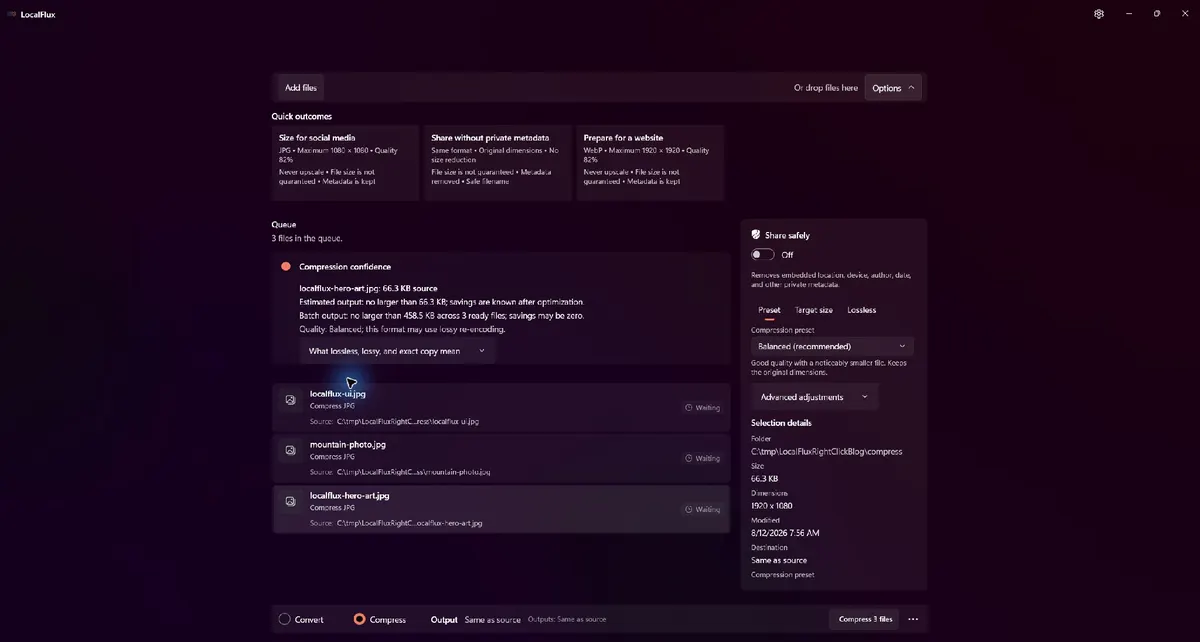
Task: Choose Share without private metadata outcome
Action: tap(497, 162)
